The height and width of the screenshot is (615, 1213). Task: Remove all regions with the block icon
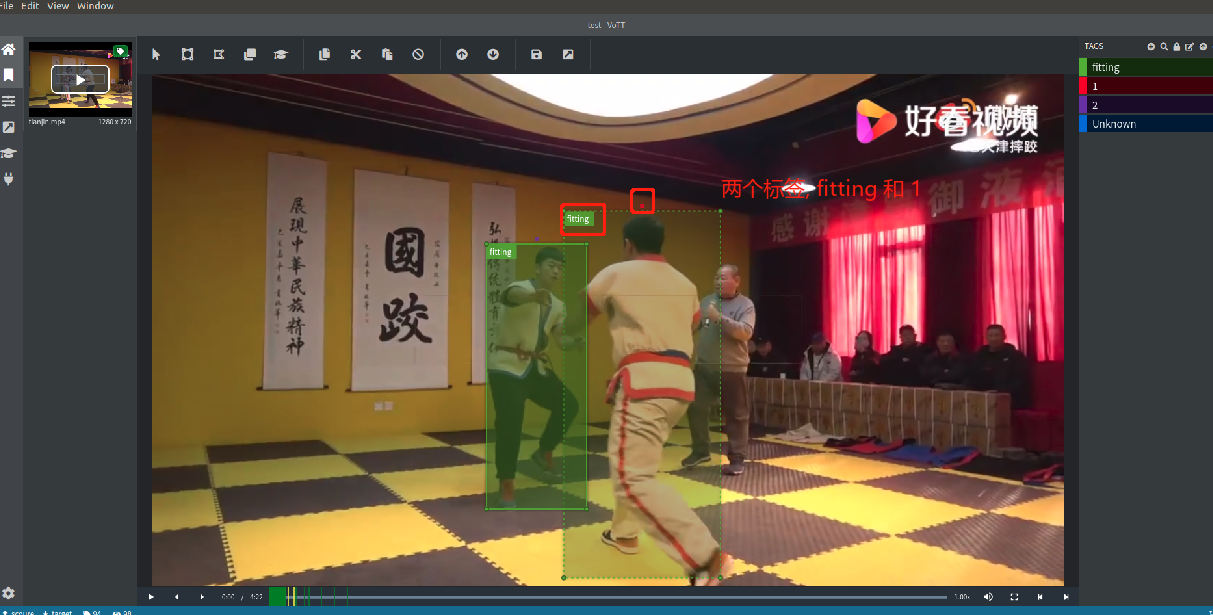coord(418,54)
